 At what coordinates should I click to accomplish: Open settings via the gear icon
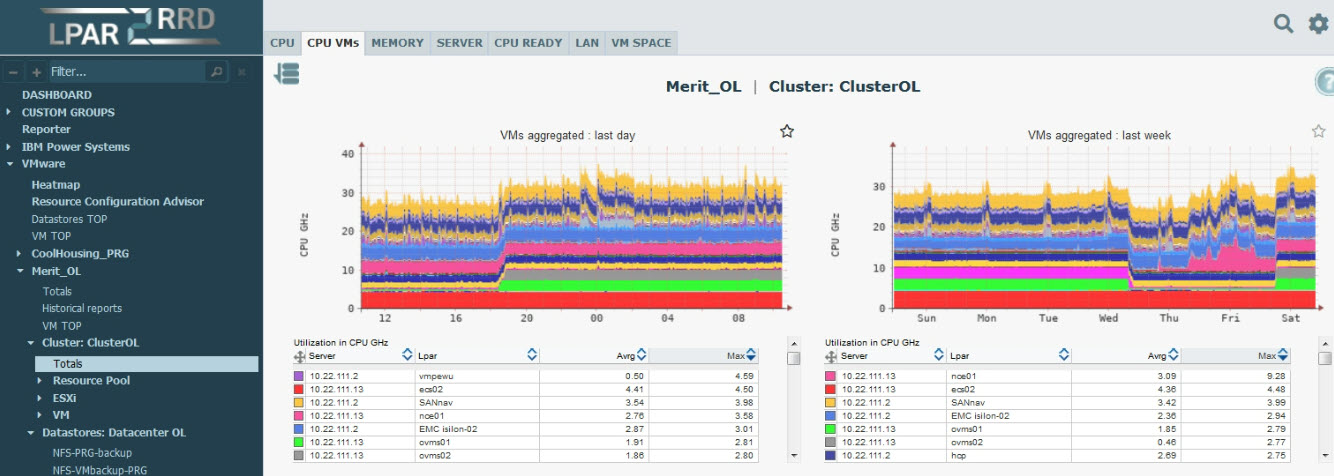tap(1318, 24)
